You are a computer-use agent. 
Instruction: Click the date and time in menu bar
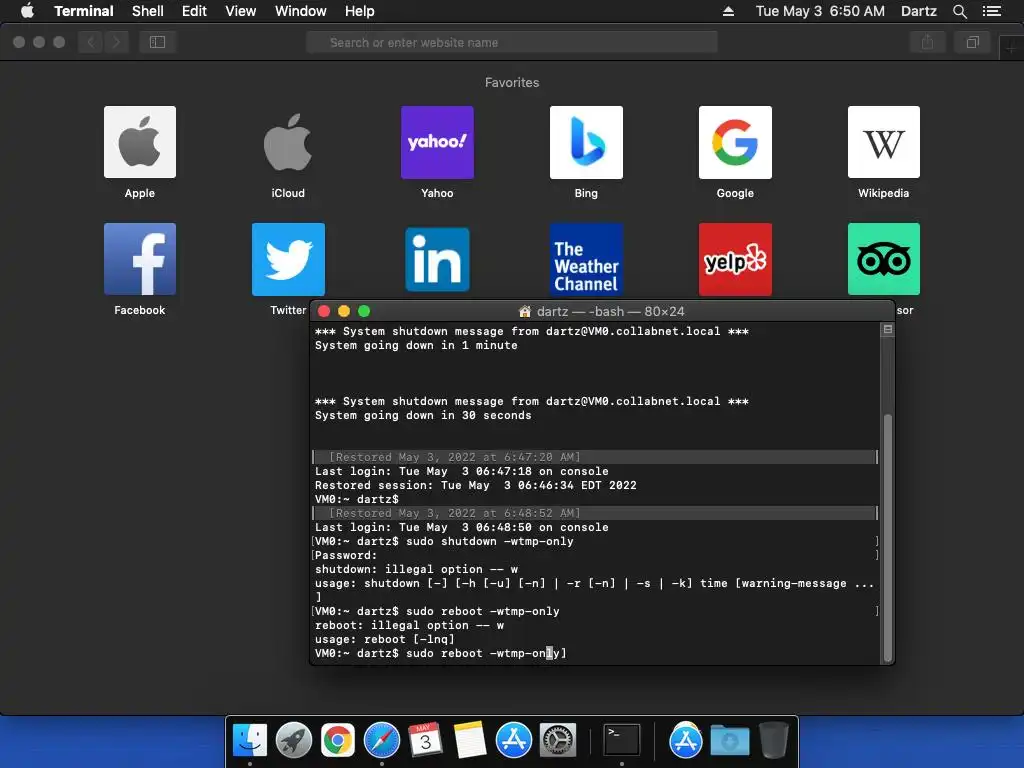point(820,11)
